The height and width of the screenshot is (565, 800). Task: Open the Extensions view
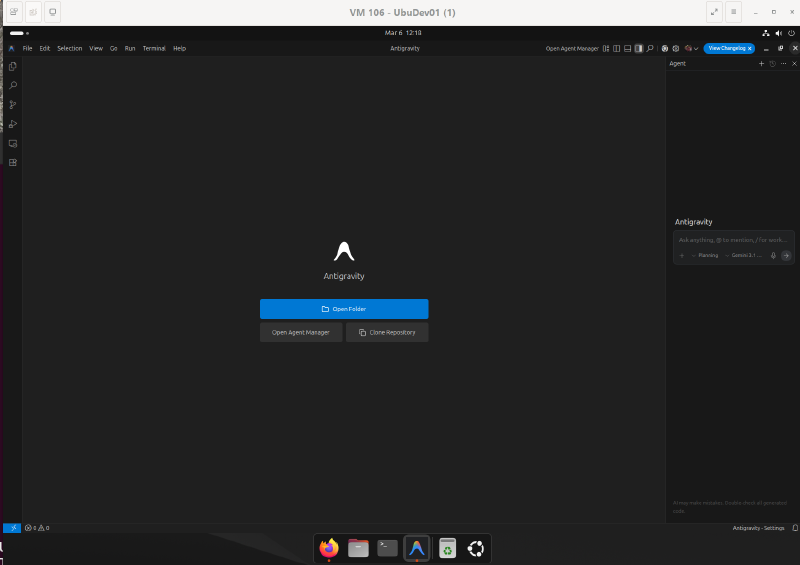point(13,162)
